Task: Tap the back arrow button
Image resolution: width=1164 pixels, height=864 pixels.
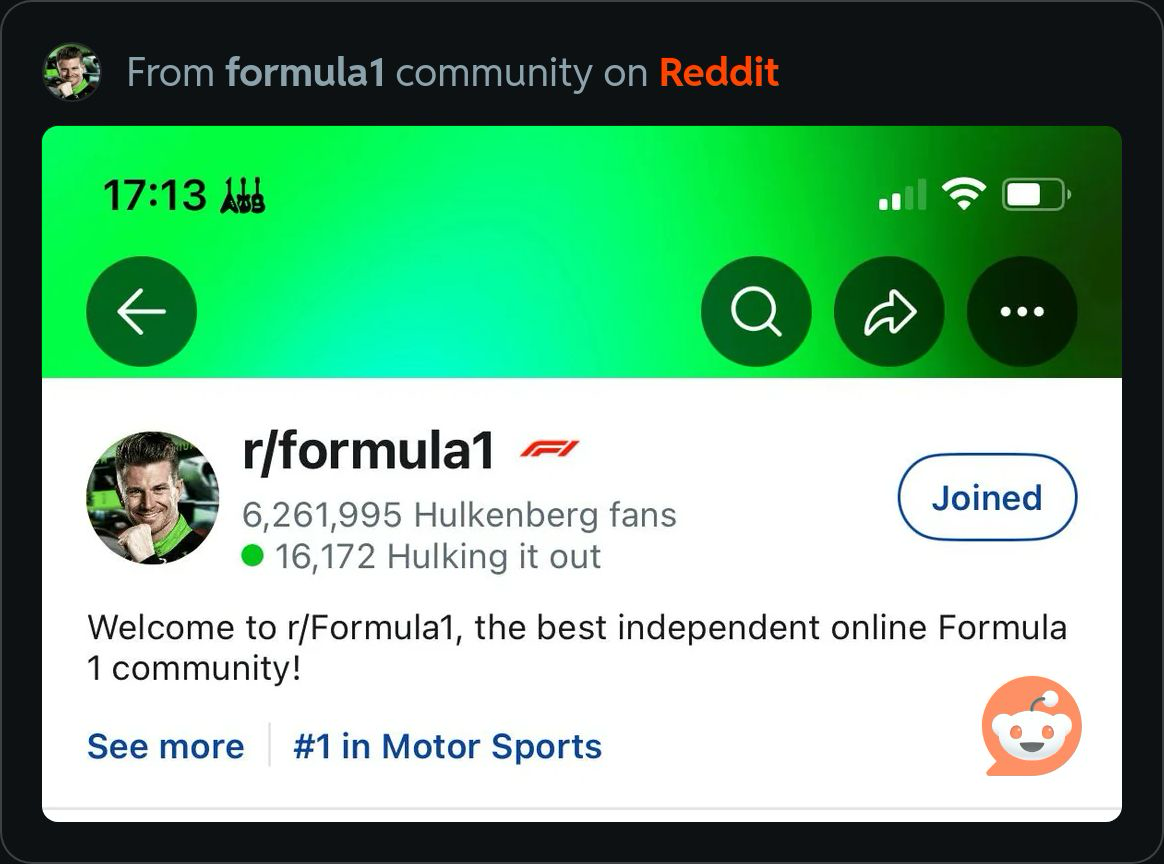Action: pos(141,311)
